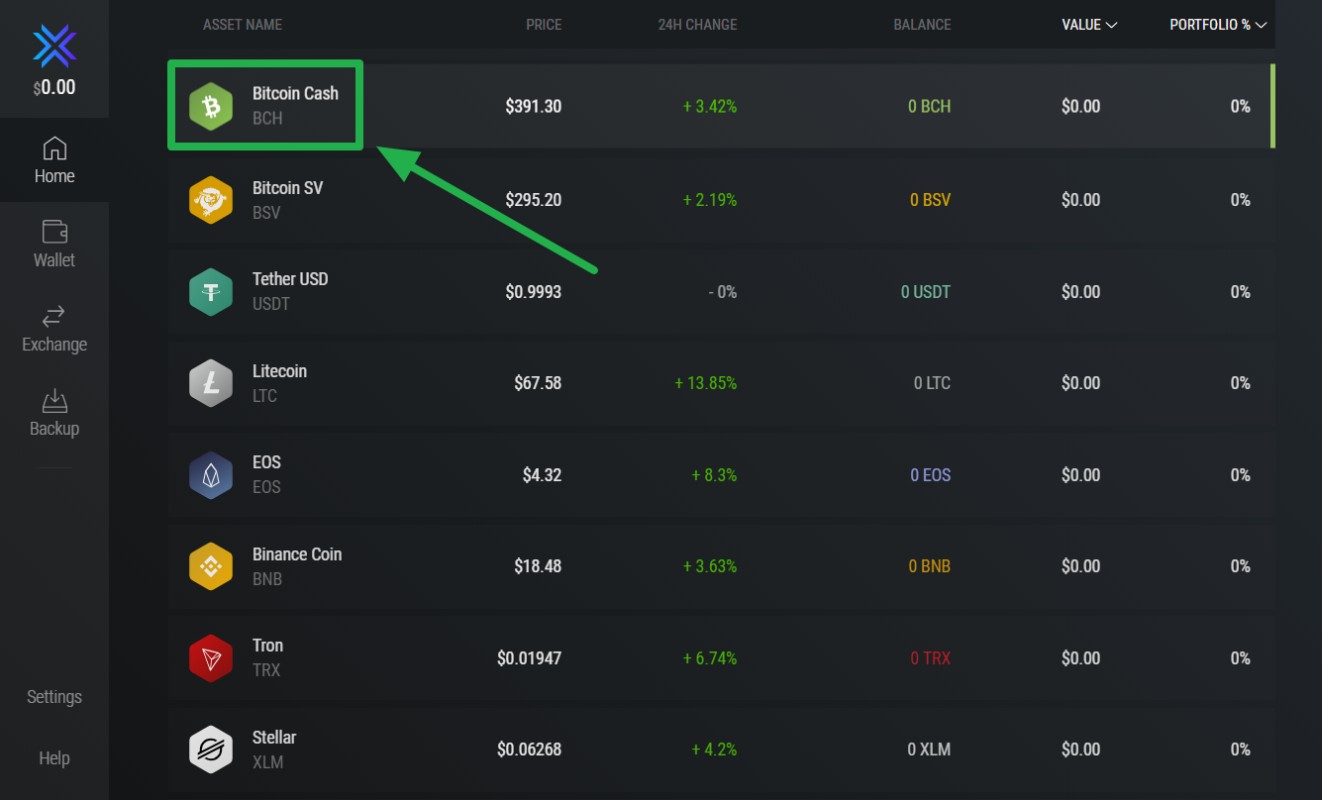Click the + 4.2% change value
This screenshot has width=1322, height=800.
(x=714, y=749)
